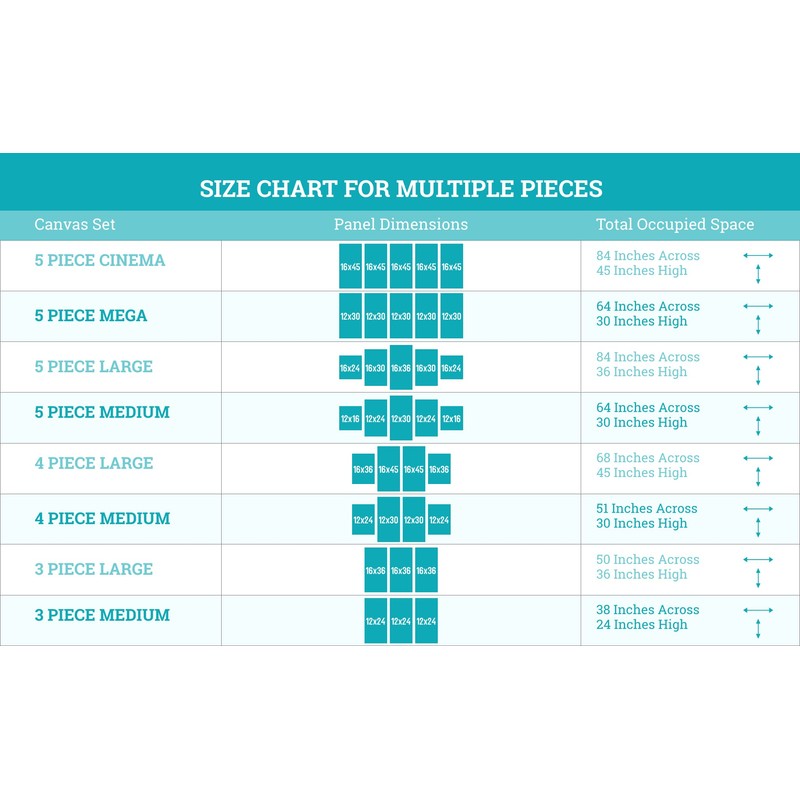Click width arrow icon in 3 Piece Medium row
Screen dimensions: 800x800
click(x=758, y=610)
